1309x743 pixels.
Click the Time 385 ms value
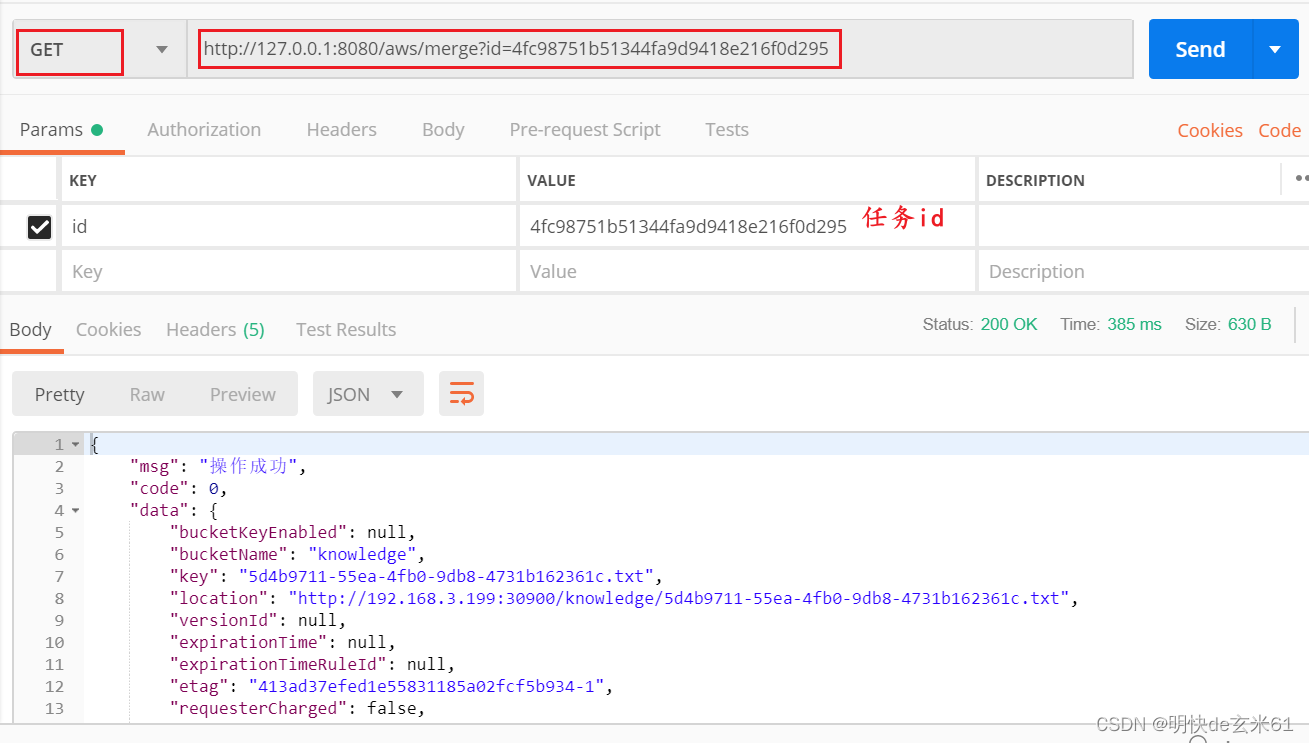1134,324
